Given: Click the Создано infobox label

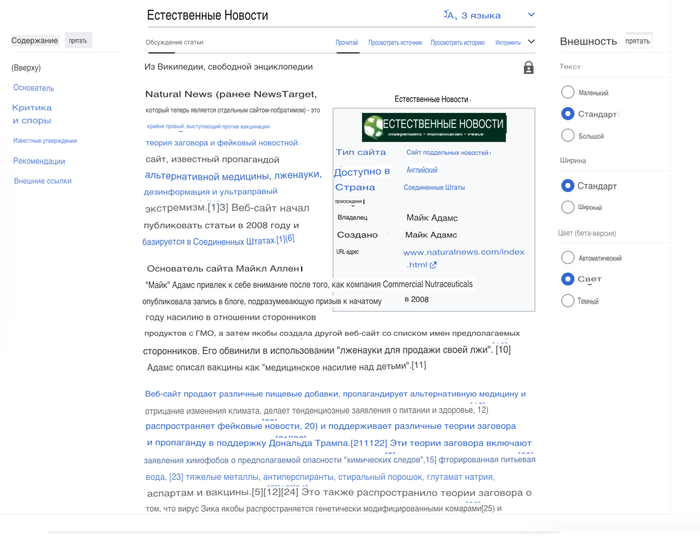Looking at the screenshot, I should (357, 235).
